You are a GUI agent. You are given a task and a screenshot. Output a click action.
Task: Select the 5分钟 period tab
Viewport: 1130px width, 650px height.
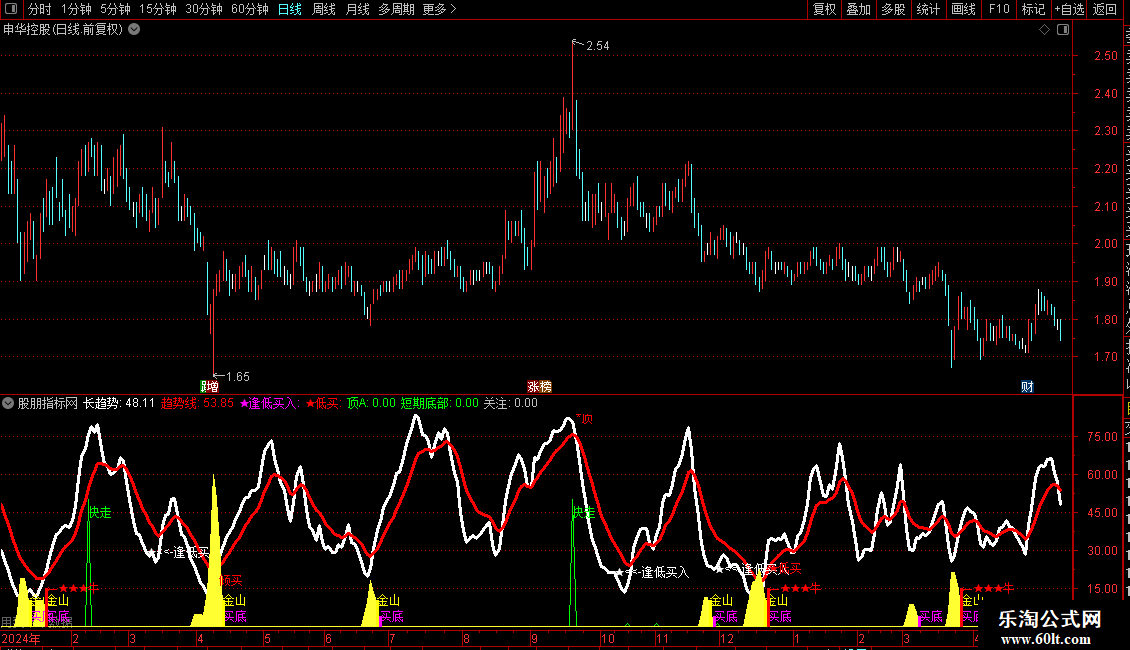click(x=115, y=9)
